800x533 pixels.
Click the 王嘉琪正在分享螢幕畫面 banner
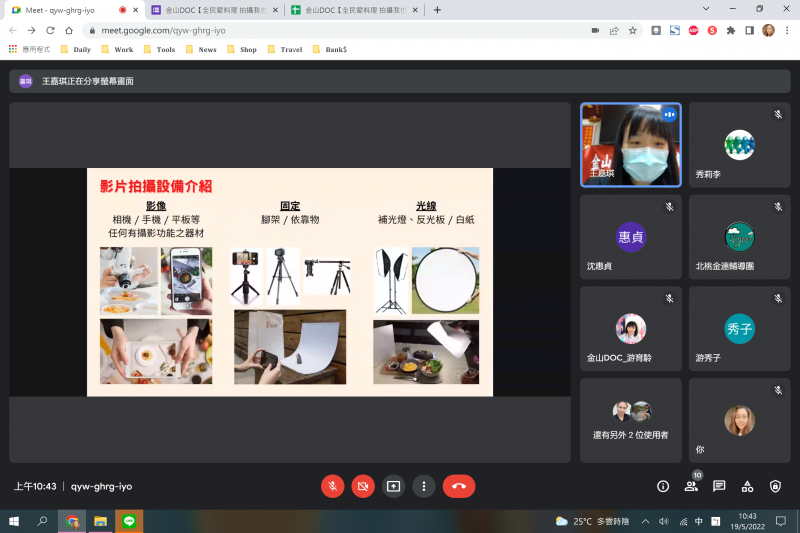click(399, 81)
